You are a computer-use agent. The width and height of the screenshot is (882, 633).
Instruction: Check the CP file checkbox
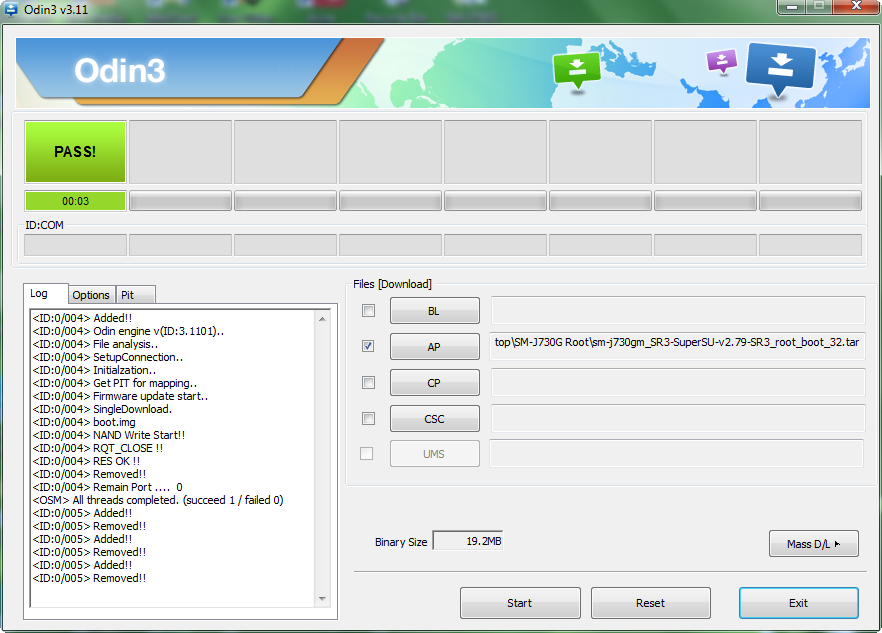coord(368,383)
